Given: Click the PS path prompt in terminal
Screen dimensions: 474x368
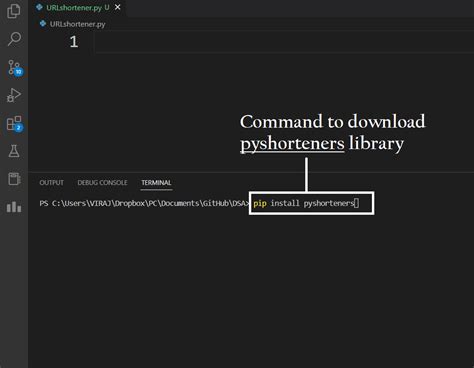Looking at the screenshot, I should point(144,203).
